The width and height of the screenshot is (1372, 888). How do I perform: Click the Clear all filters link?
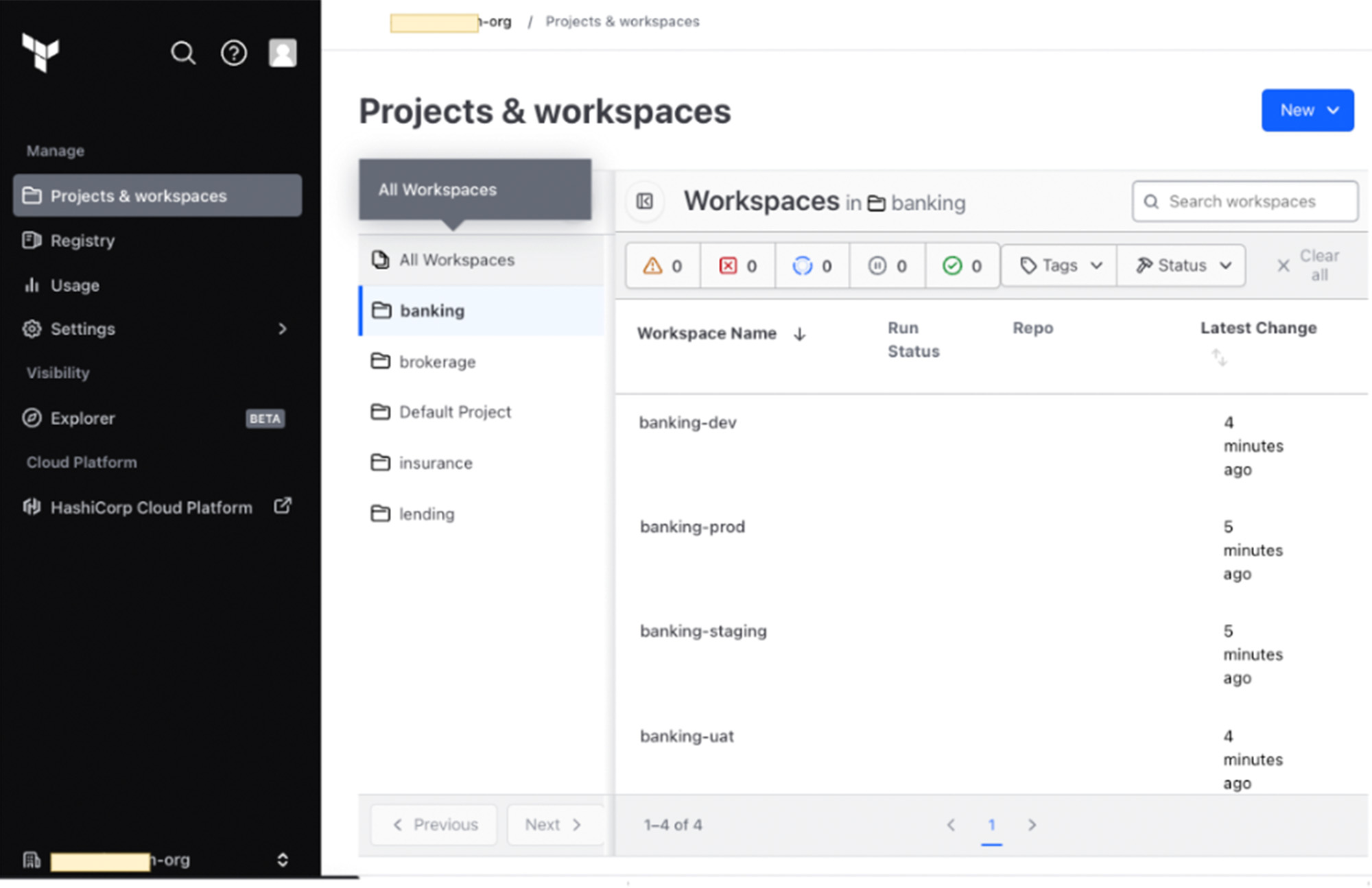pyautogui.click(x=1308, y=264)
